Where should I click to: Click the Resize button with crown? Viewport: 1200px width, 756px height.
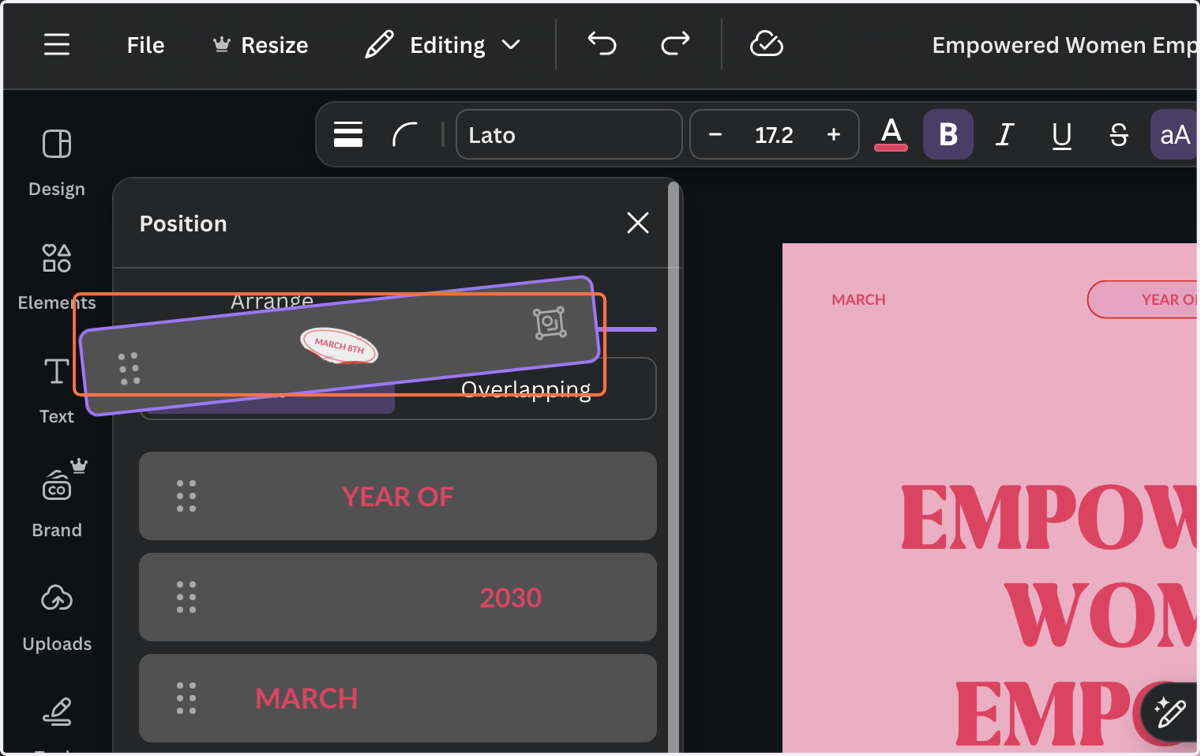coord(261,45)
